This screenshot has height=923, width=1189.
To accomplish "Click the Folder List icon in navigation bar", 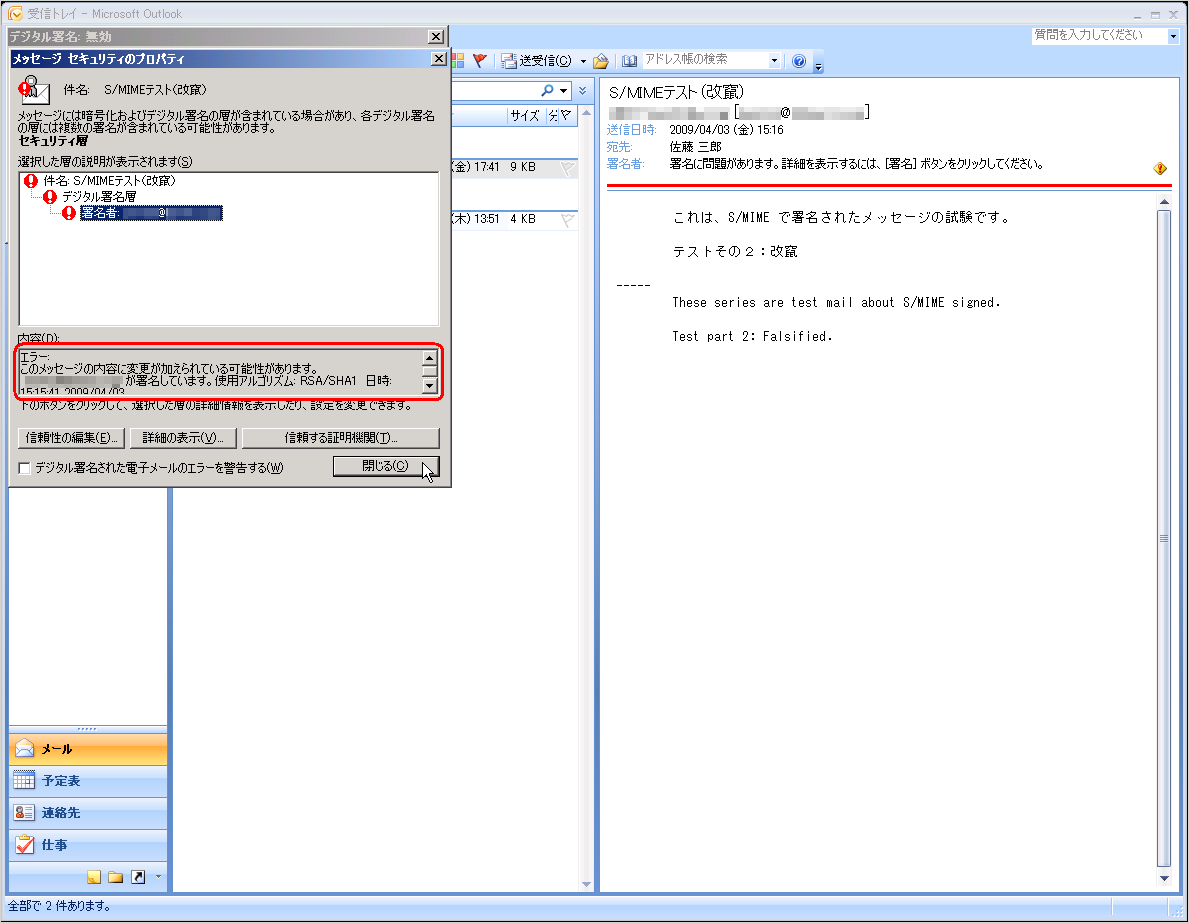I will [115, 877].
